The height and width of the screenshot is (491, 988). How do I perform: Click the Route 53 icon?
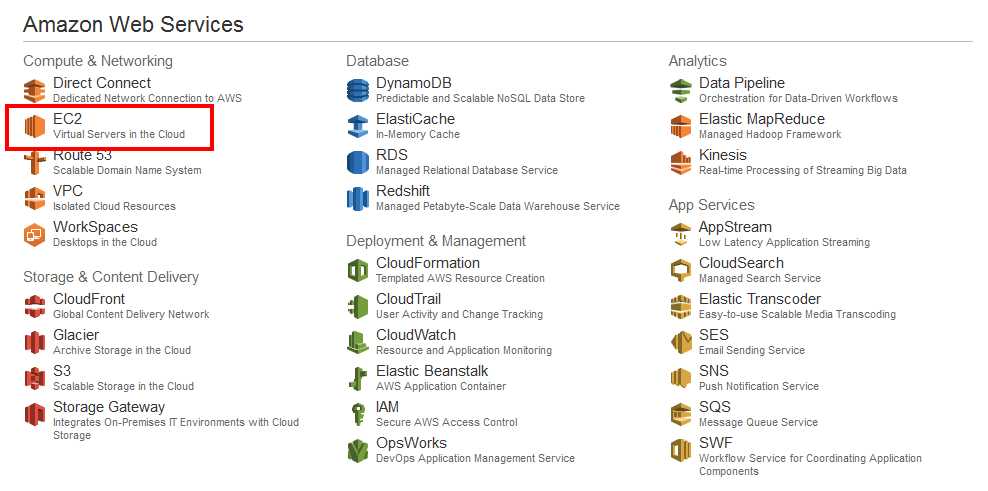click(35, 163)
